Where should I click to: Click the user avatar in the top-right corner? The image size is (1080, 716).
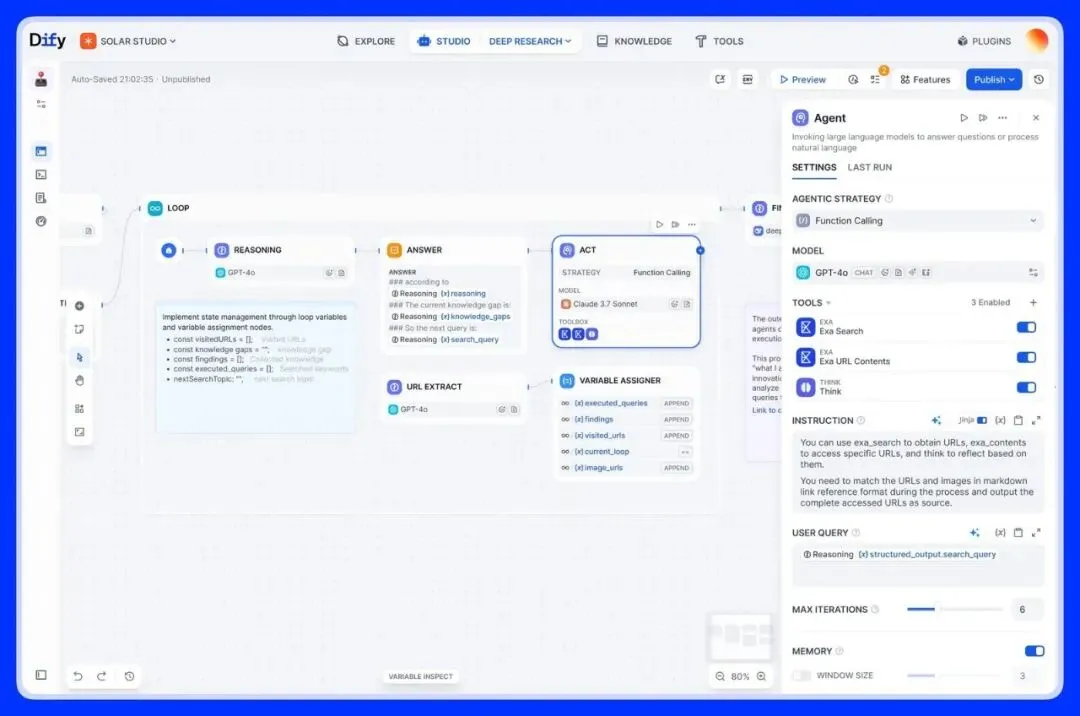click(1036, 41)
